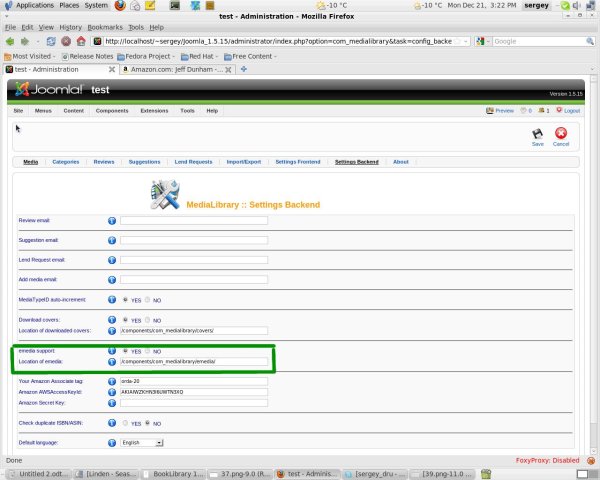Expand the Fedora Project bookmark folder

click(146, 56)
